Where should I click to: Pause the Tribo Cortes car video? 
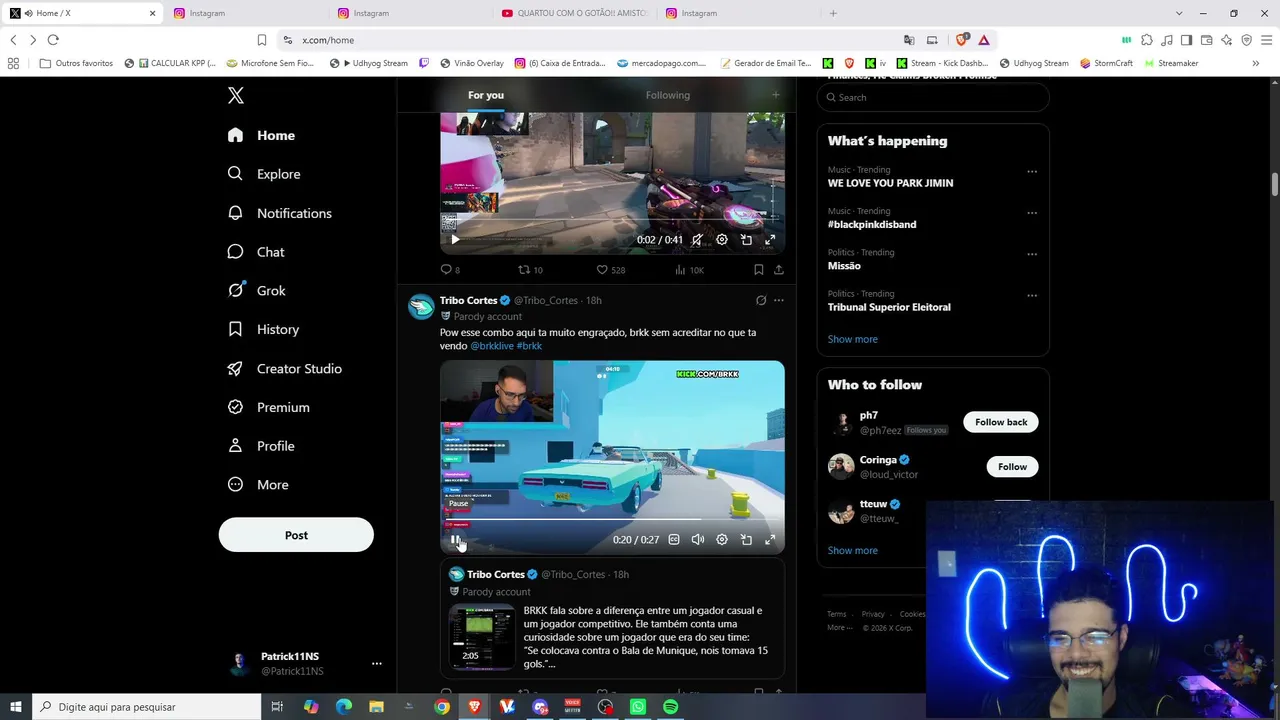coord(455,540)
